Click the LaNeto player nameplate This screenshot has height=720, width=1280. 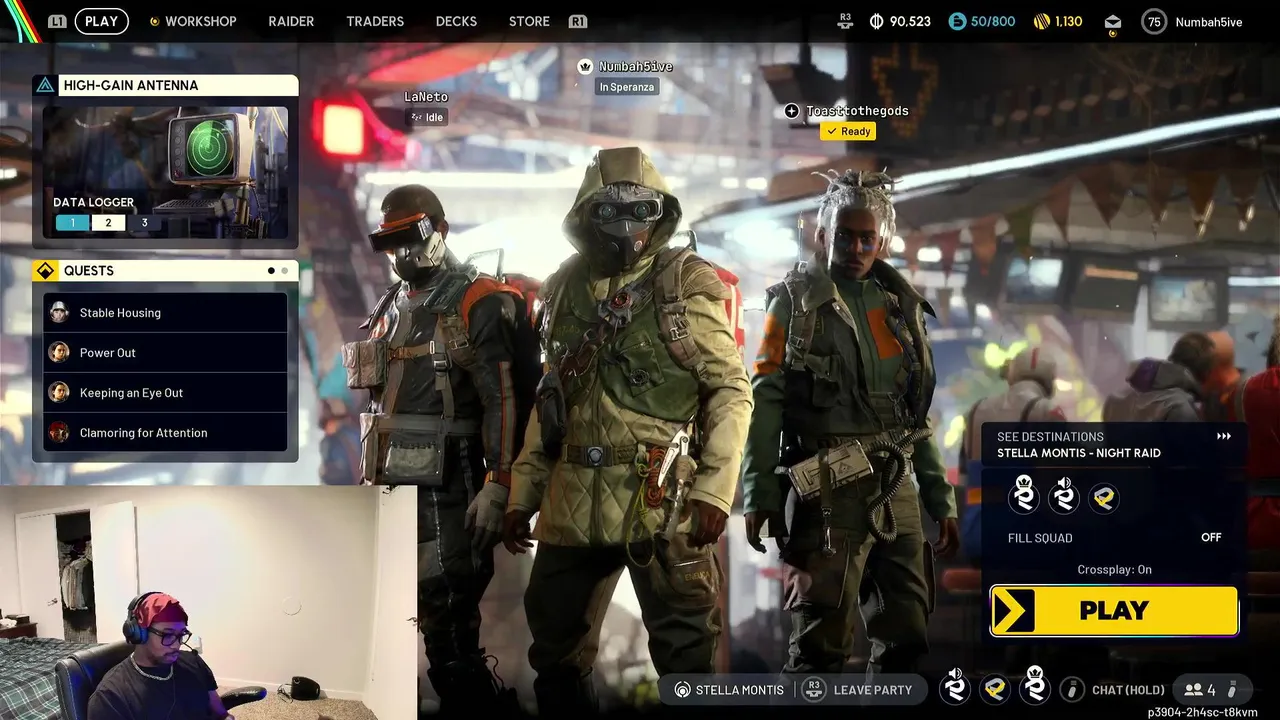pyautogui.click(x=426, y=97)
